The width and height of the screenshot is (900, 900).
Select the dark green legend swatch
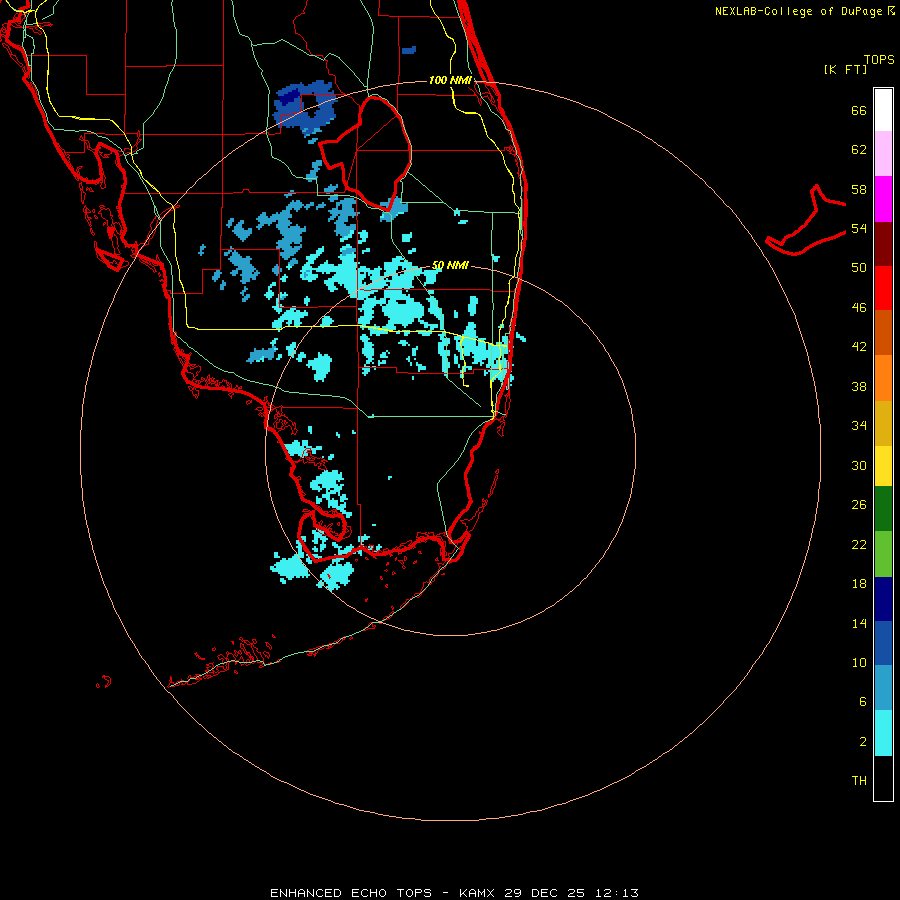pyautogui.click(x=883, y=509)
